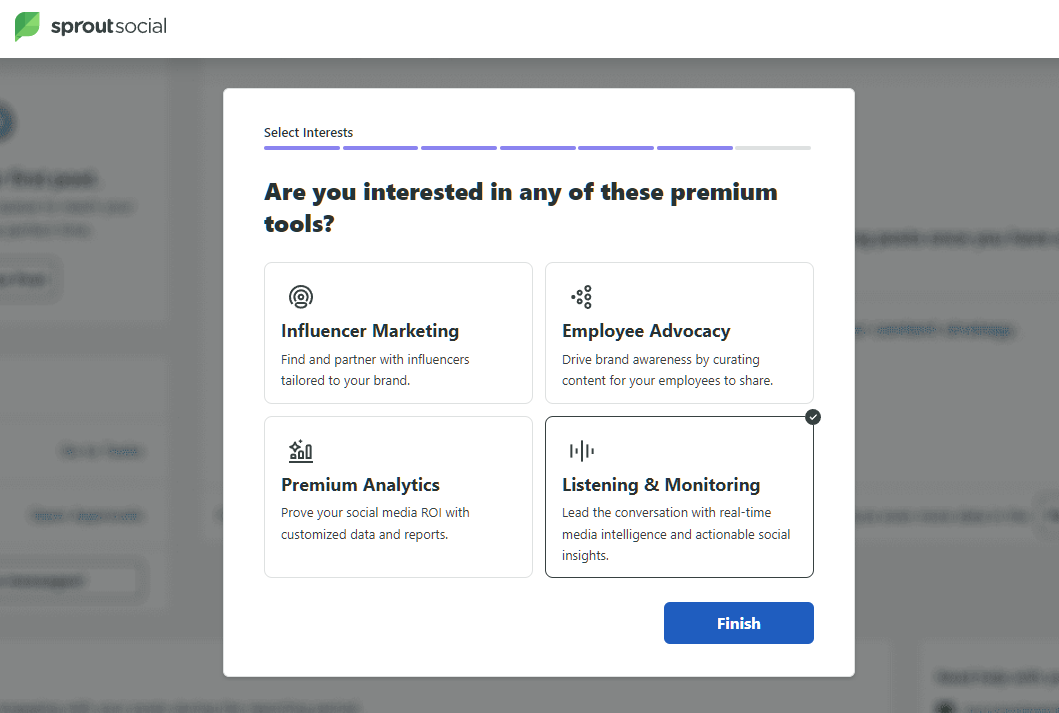Select the Premium Analytics card heading
Image resolution: width=1059 pixels, height=713 pixels.
360,485
